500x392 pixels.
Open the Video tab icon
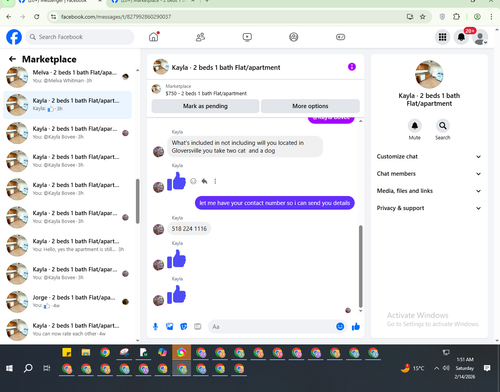(x=247, y=37)
